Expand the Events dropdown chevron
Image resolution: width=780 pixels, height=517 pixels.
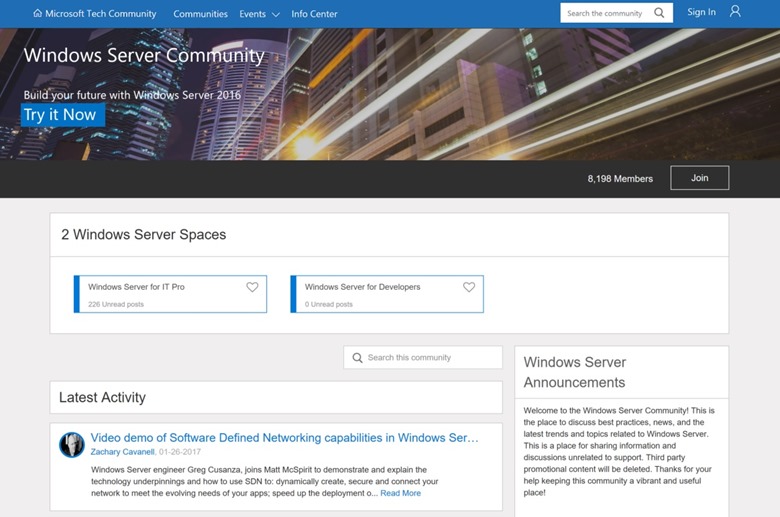click(x=276, y=14)
